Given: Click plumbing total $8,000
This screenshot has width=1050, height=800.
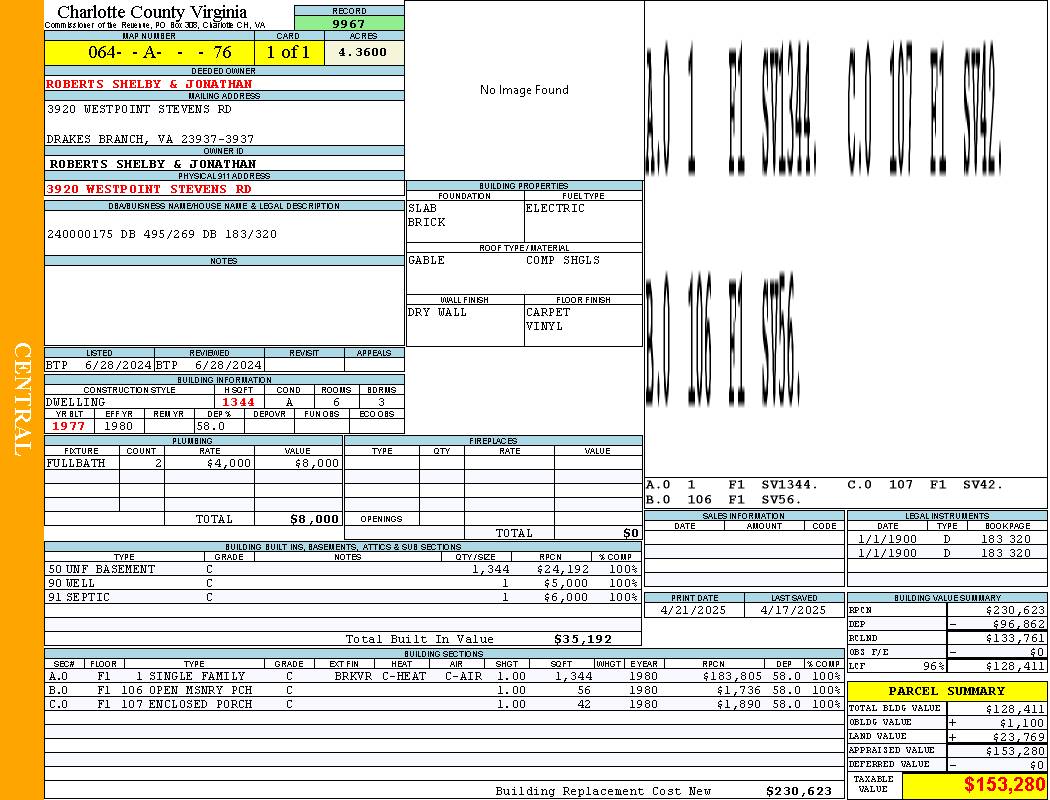Looking at the screenshot, I should pyautogui.click(x=315, y=519).
